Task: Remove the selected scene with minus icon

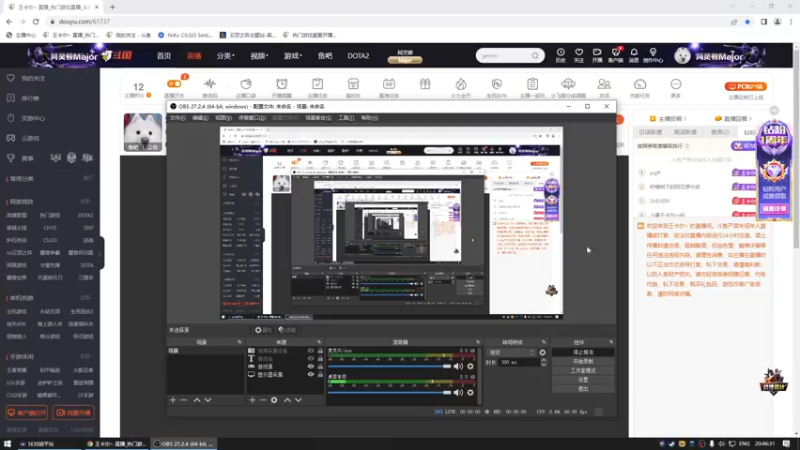Action: point(184,401)
